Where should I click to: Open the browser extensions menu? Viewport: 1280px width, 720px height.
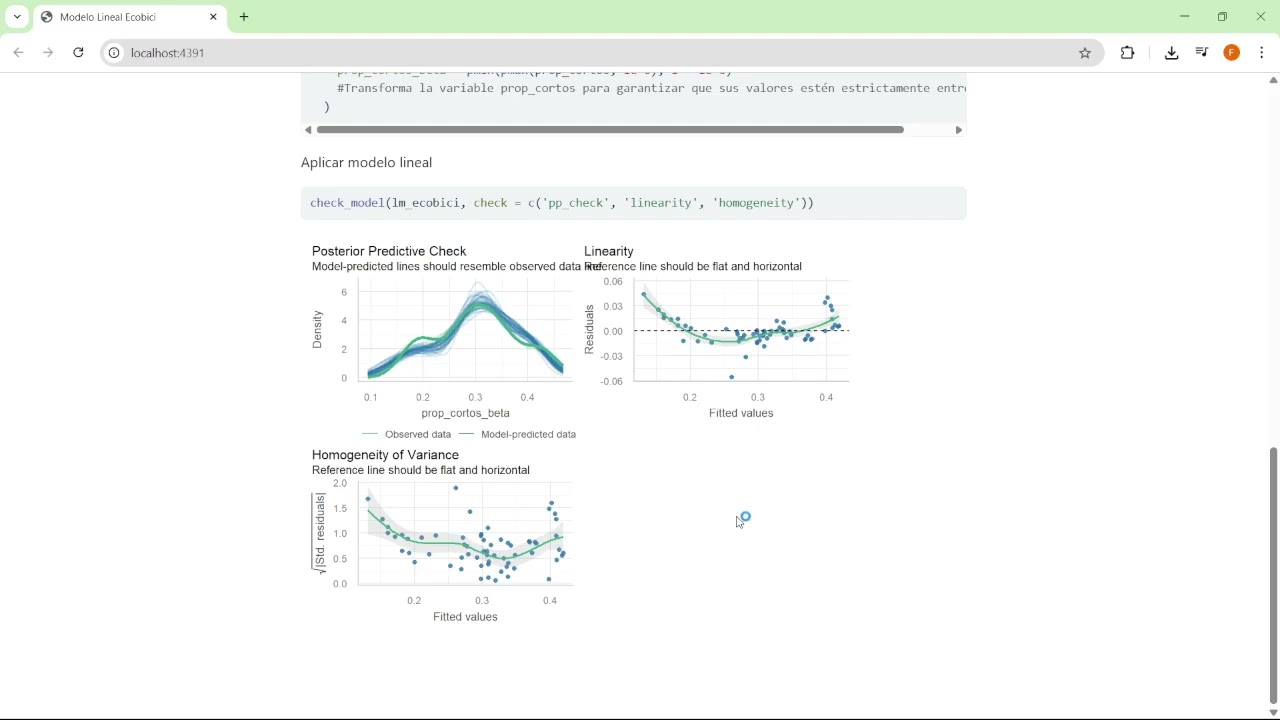pyautogui.click(x=1128, y=53)
